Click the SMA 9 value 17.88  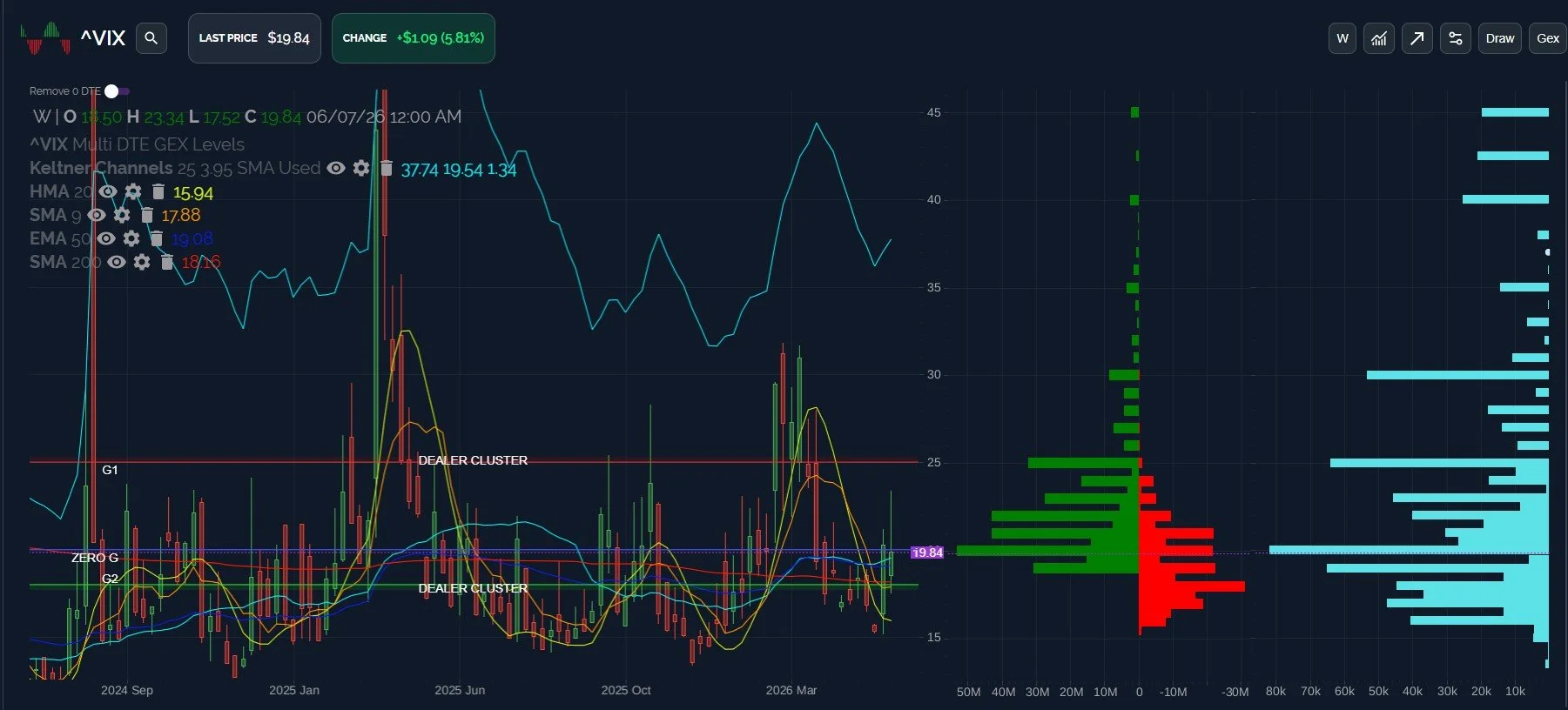pos(180,215)
